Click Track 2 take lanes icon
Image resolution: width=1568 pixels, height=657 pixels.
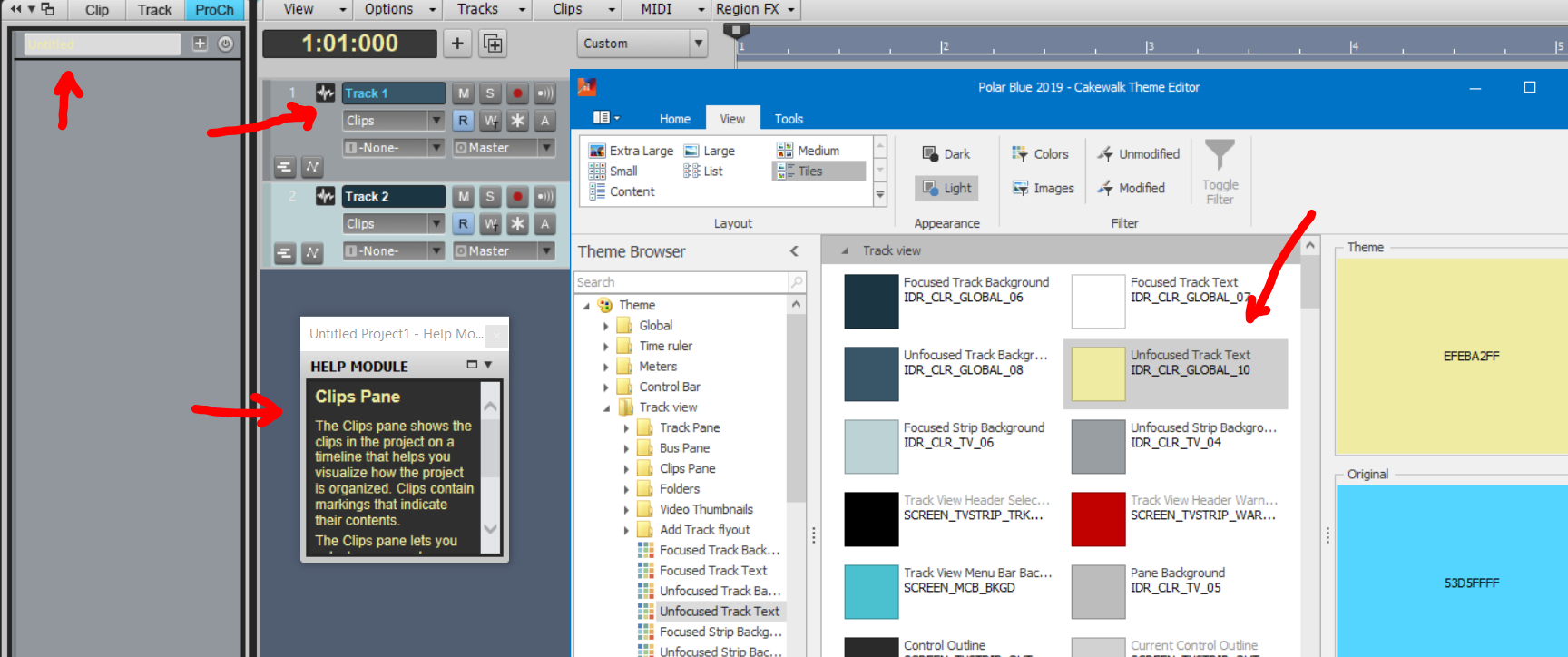click(284, 253)
